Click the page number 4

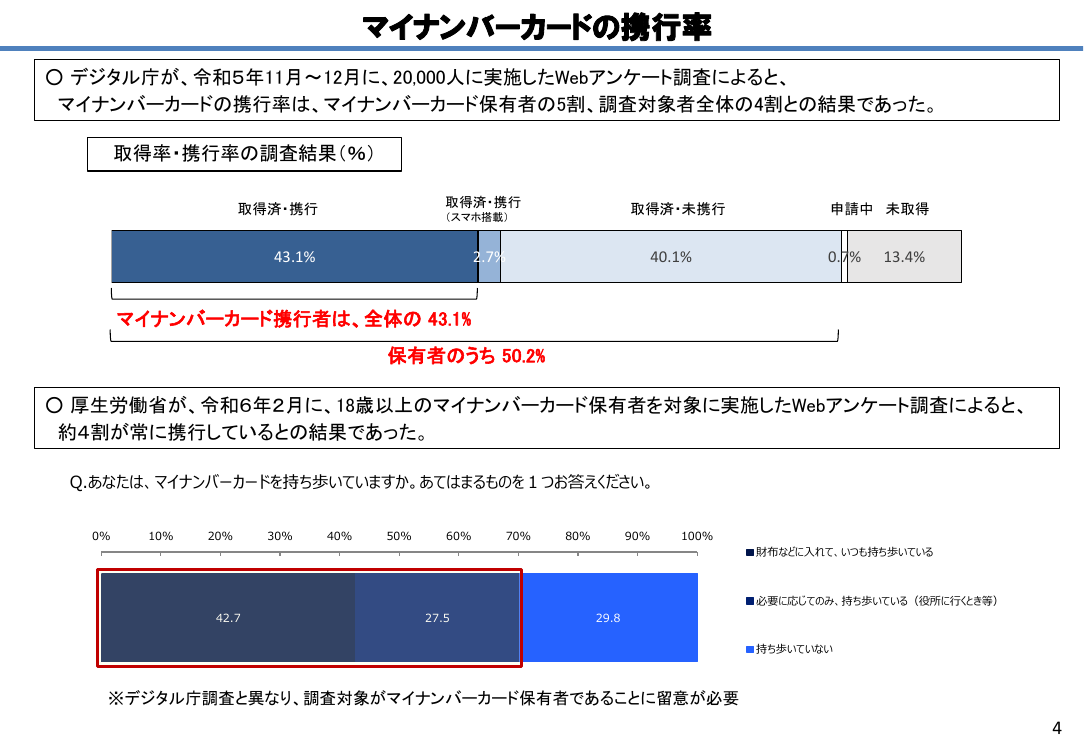[x=1056, y=728]
